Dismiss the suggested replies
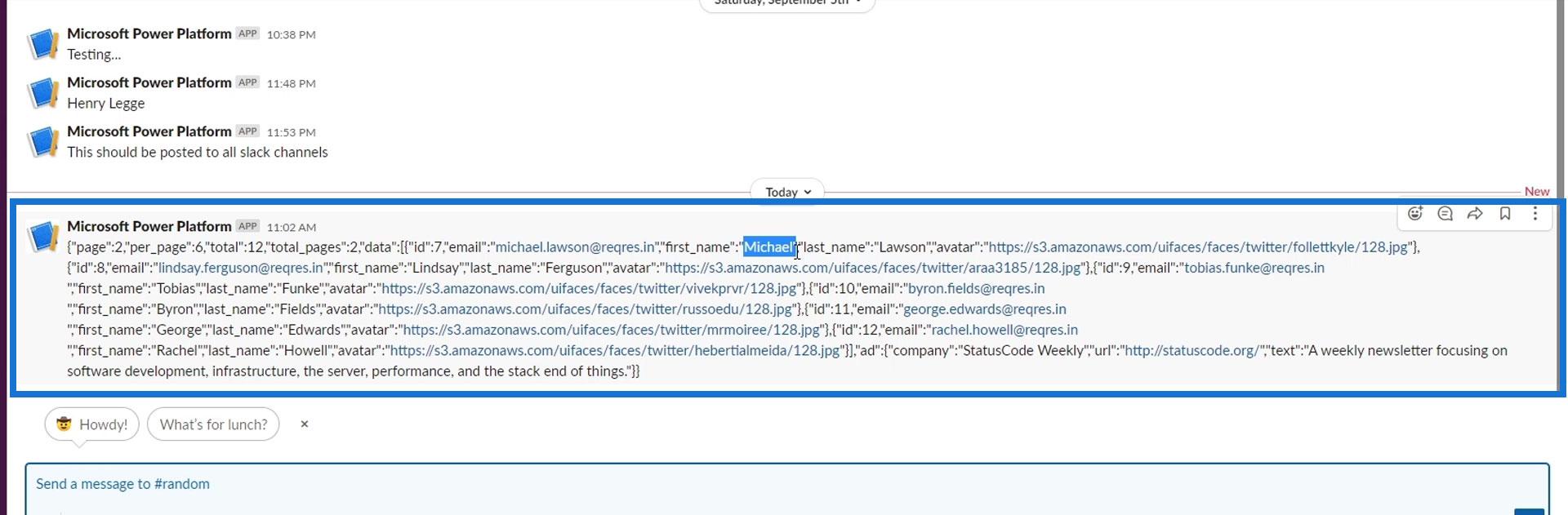The image size is (1568, 515). coord(305,424)
